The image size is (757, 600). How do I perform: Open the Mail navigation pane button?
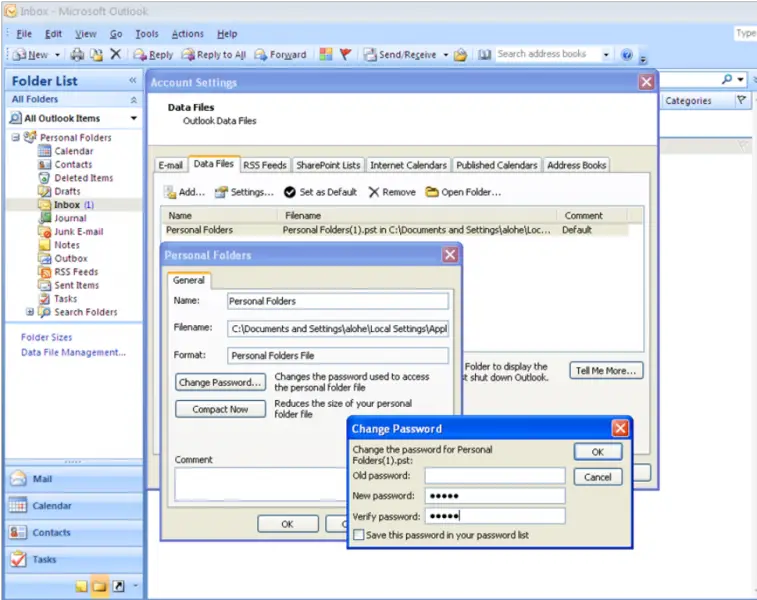[x=74, y=479]
